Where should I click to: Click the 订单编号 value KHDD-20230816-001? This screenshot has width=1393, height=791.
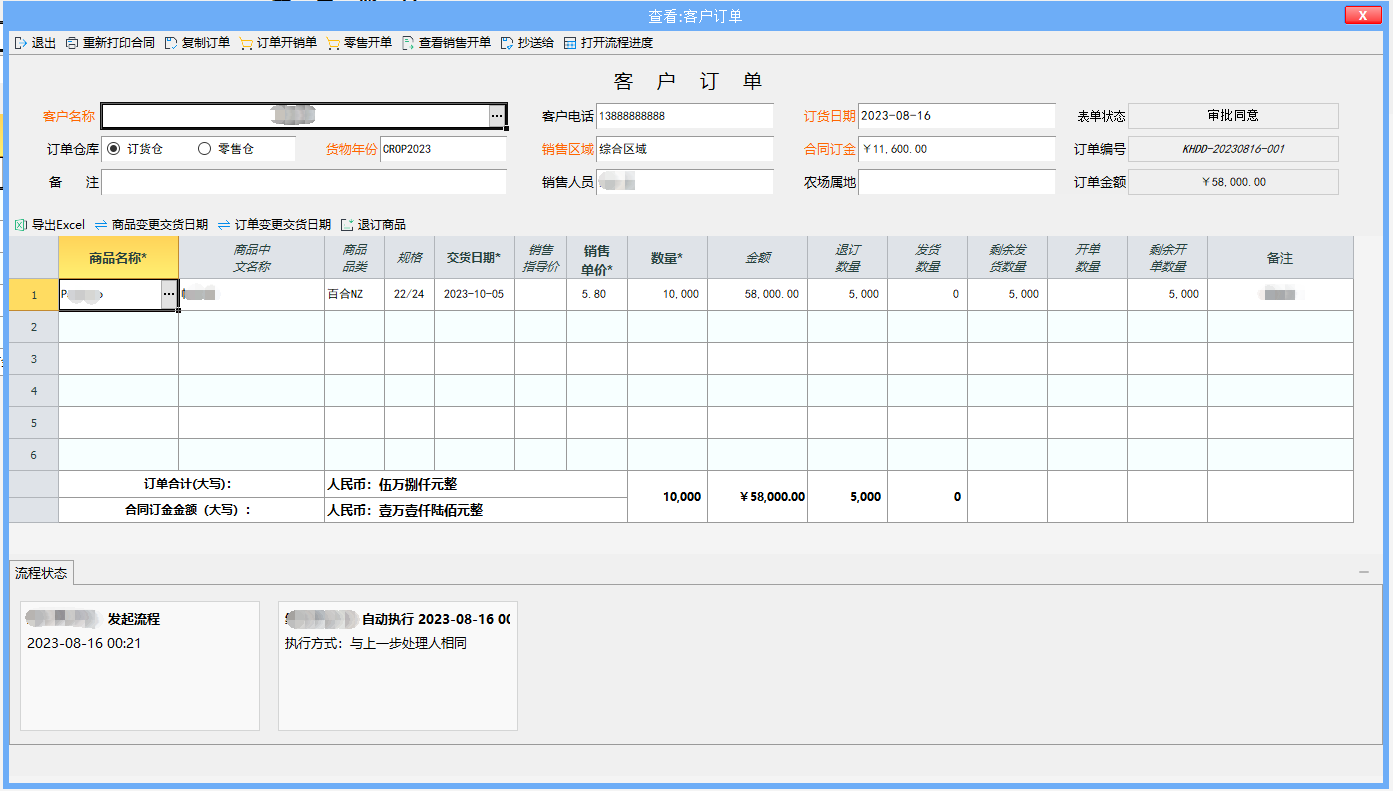pyautogui.click(x=1233, y=149)
